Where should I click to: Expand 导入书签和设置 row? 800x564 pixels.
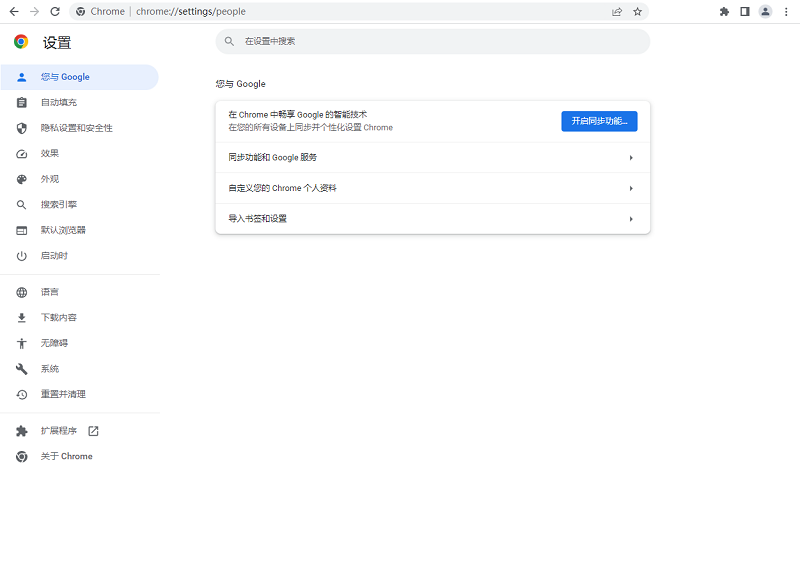pos(432,219)
